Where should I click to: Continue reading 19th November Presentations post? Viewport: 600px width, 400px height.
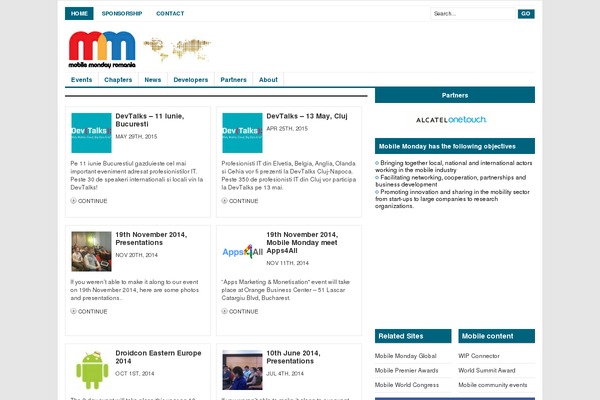[93, 312]
